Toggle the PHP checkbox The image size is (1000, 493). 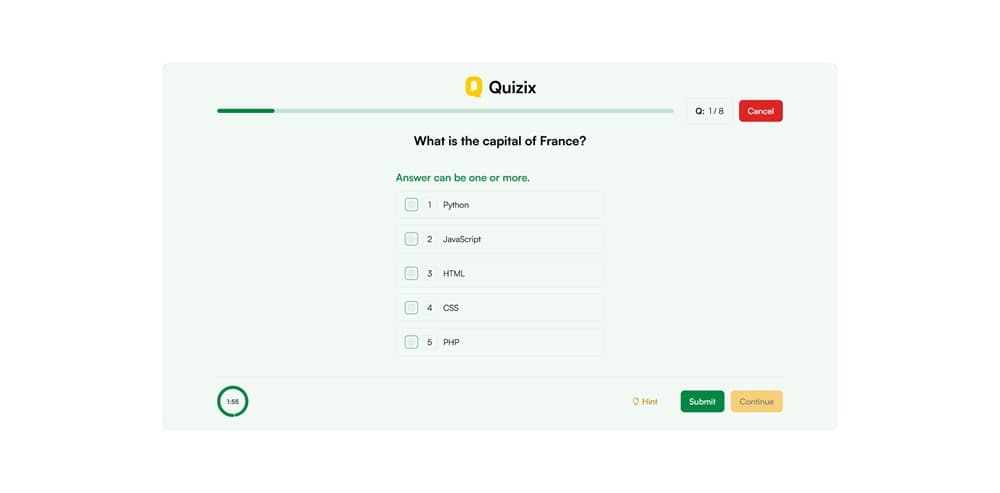point(411,342)
